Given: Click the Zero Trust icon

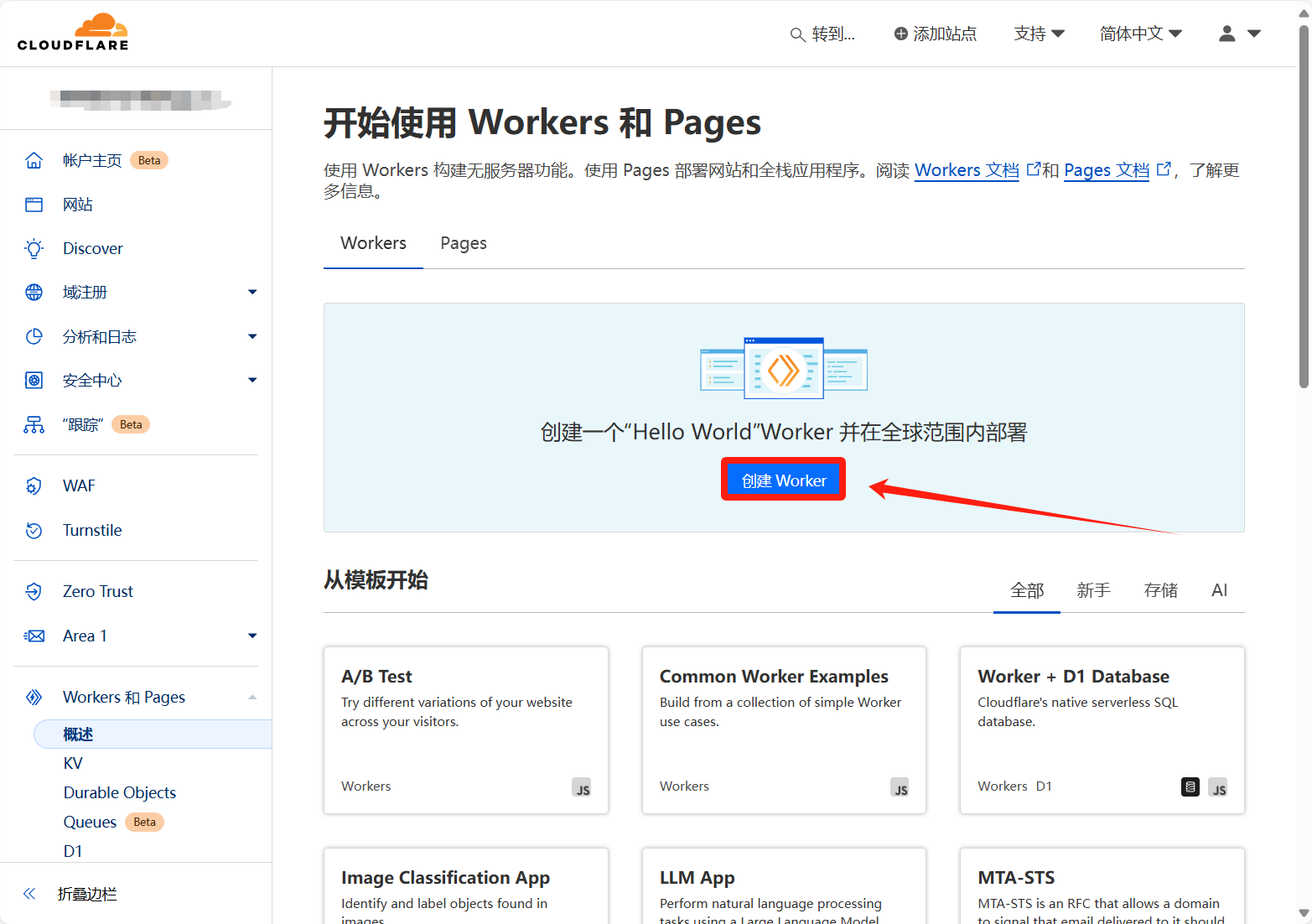Looking at the screenshot, I should tap(34, 592).
